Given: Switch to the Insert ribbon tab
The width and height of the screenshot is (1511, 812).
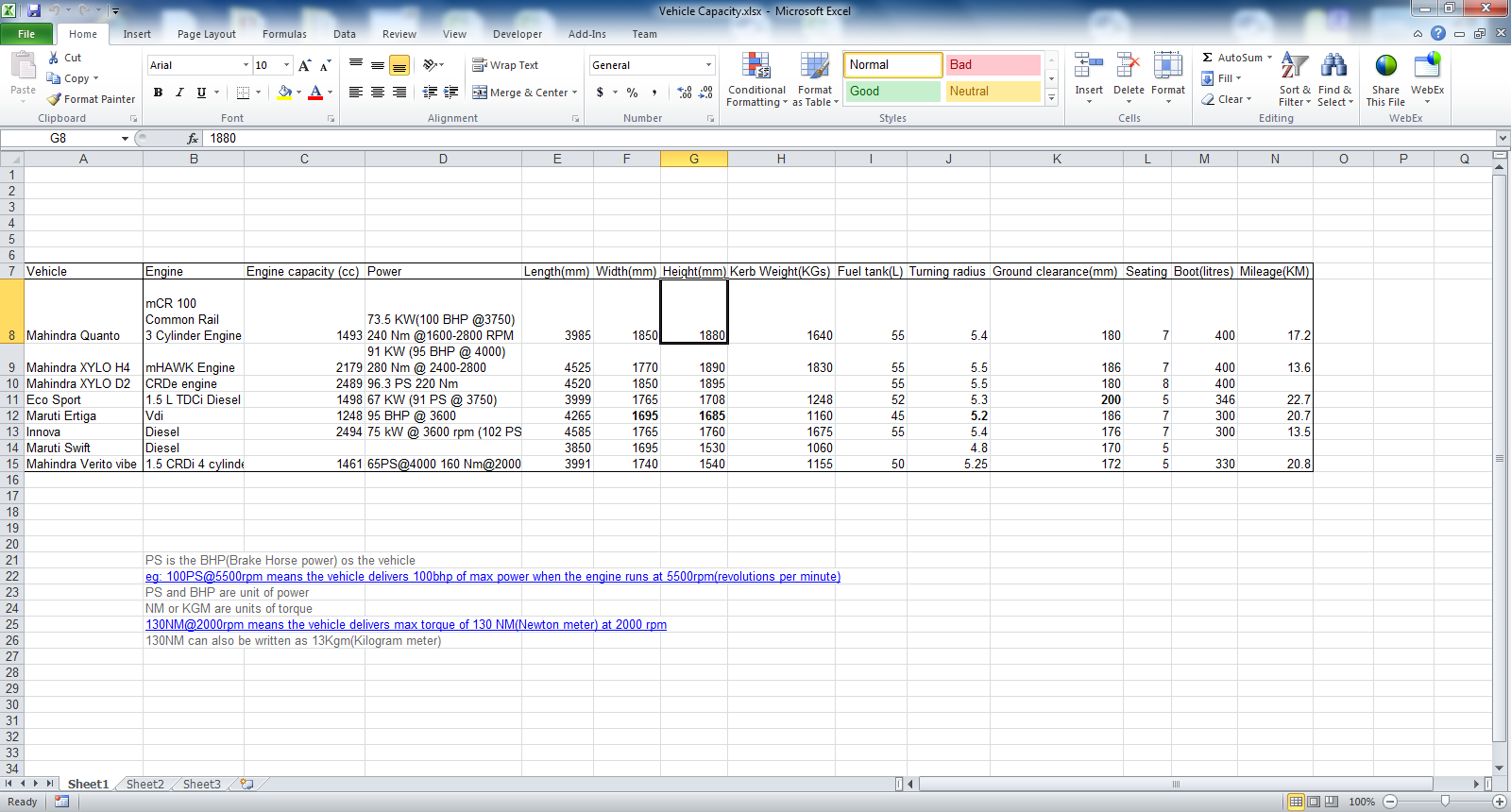Looking at the screenshot, I should pyautogui.click(x=137, y=34).
